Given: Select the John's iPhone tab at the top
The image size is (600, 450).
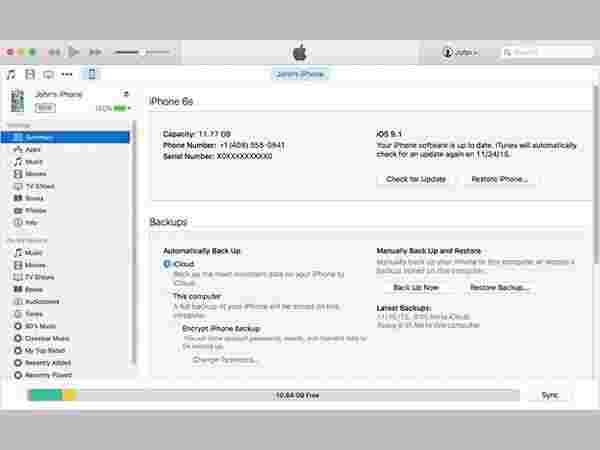Looking at the screenshot, I should [300, 74].
